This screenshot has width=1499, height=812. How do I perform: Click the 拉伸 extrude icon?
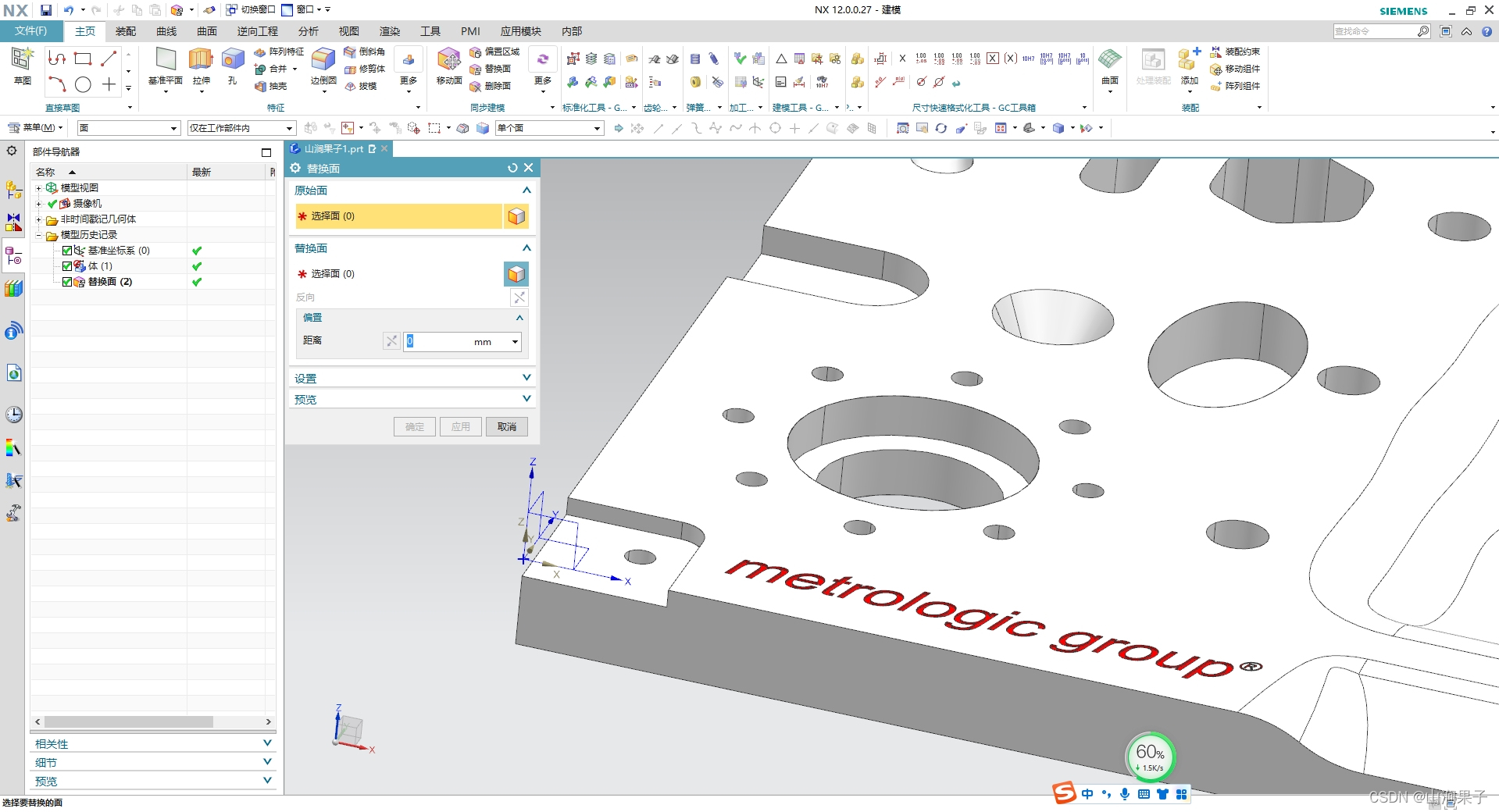click(201, 60)
